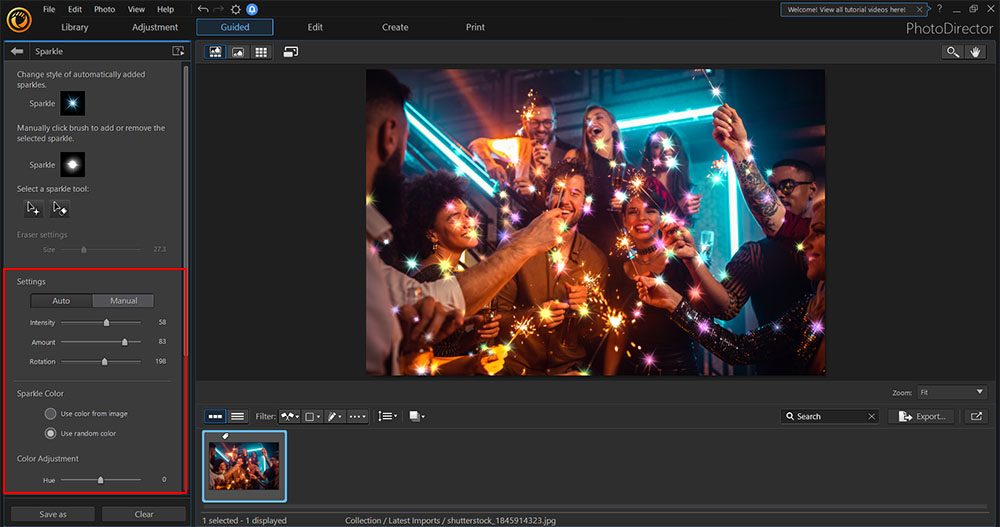Open preferences gear icon
Image resolution: width=1000 pixels, height=527 pixels.
(235, 9)
